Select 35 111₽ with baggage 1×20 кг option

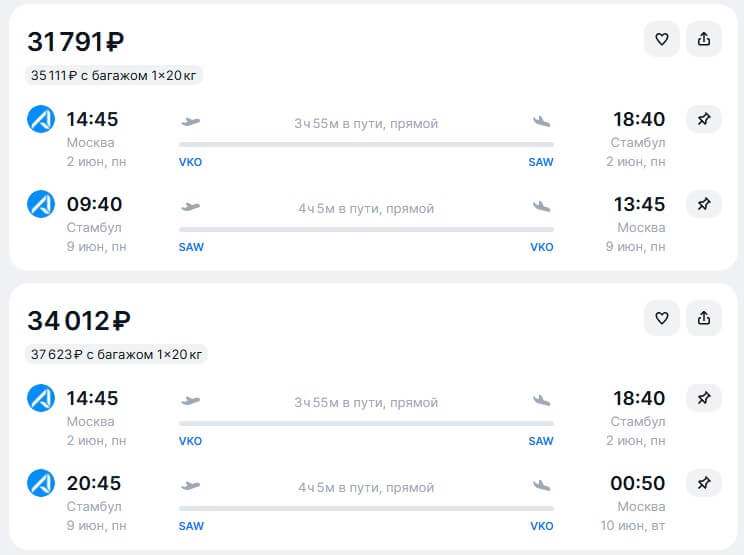114,75
